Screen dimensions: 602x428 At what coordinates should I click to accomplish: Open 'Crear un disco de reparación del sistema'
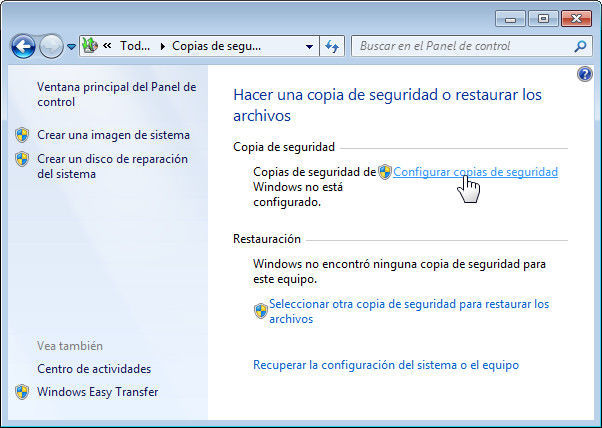pyautogui.click(x=112, y=167)
